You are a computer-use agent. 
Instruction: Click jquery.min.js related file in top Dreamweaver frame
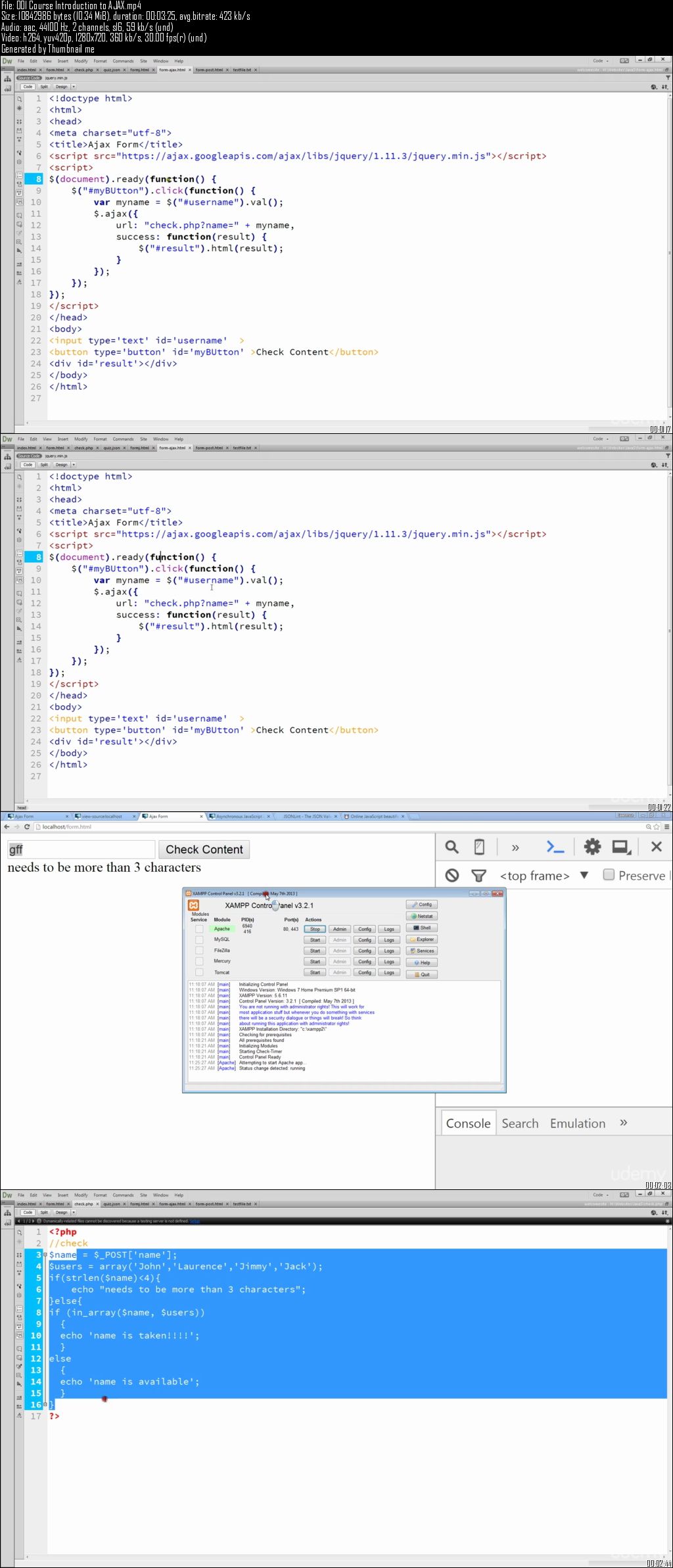click(x=57, y=78)
